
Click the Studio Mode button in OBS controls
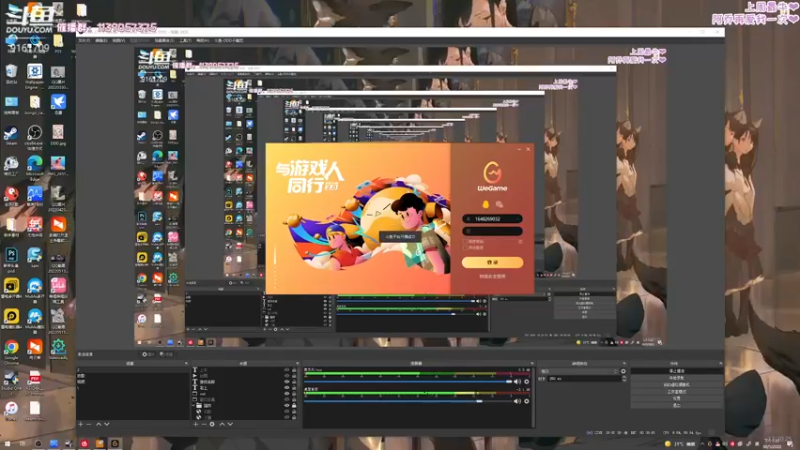pos(677,391)
